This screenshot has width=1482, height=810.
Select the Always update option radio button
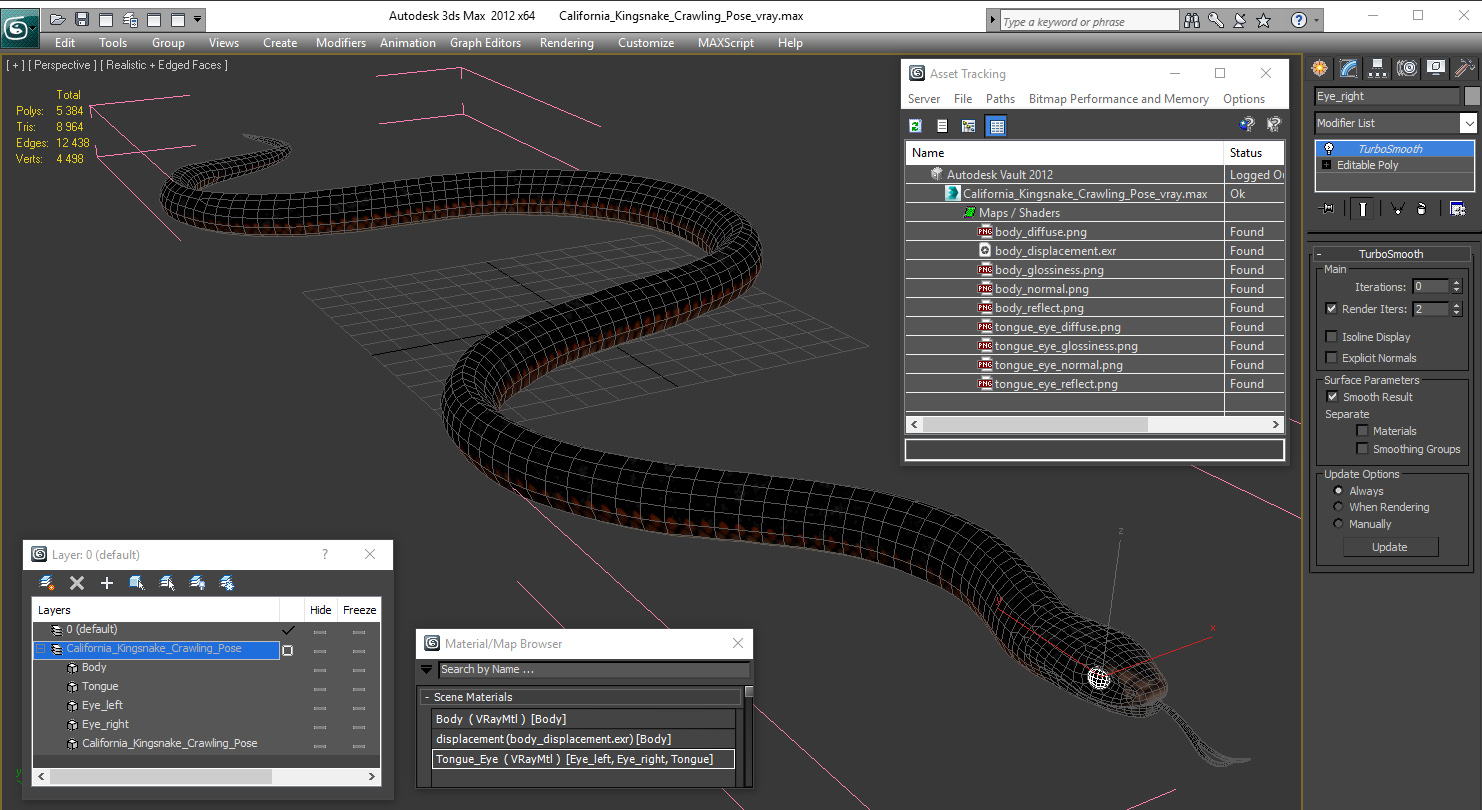(x=1339, y=491)
